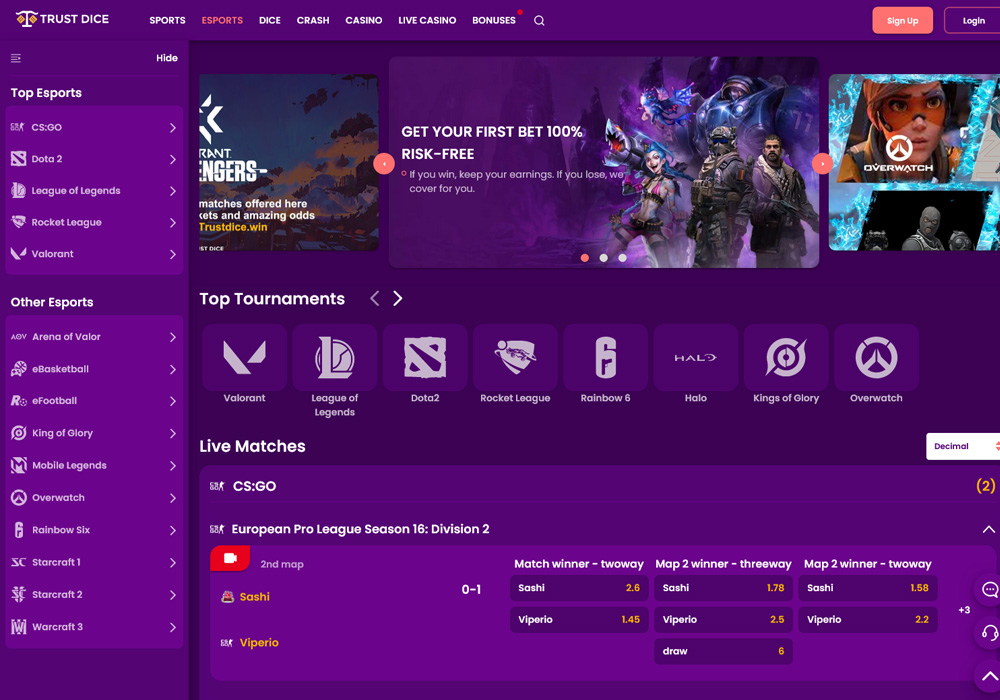The height and width of the screenshot is (700, 1000).
Task: Bet on Sashi Map 2 threeway 1.78
Action: tap(723, 588)
